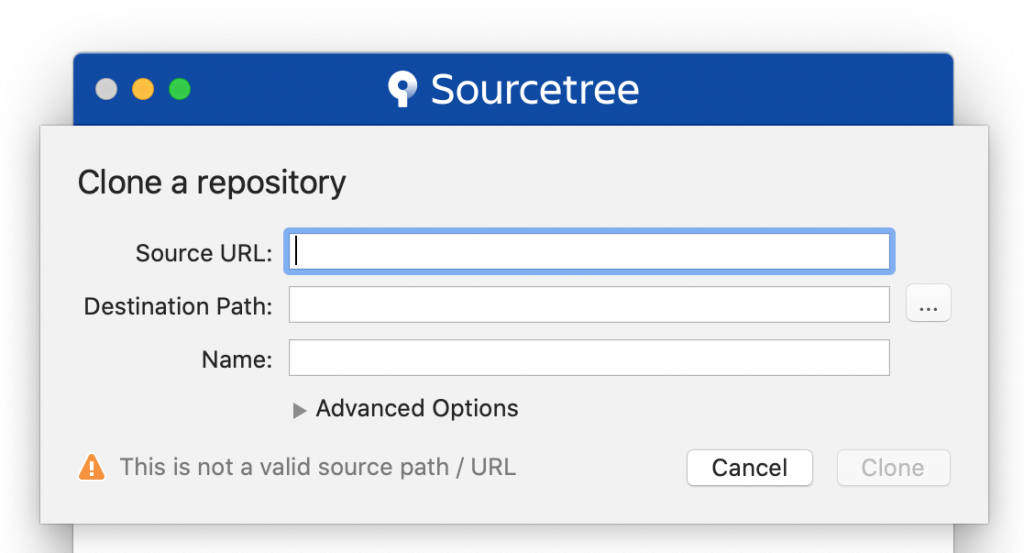Viewport: 1024px width, 553px height.
Task: Click the Sourcetree window title text
Action: click(534, 90)
